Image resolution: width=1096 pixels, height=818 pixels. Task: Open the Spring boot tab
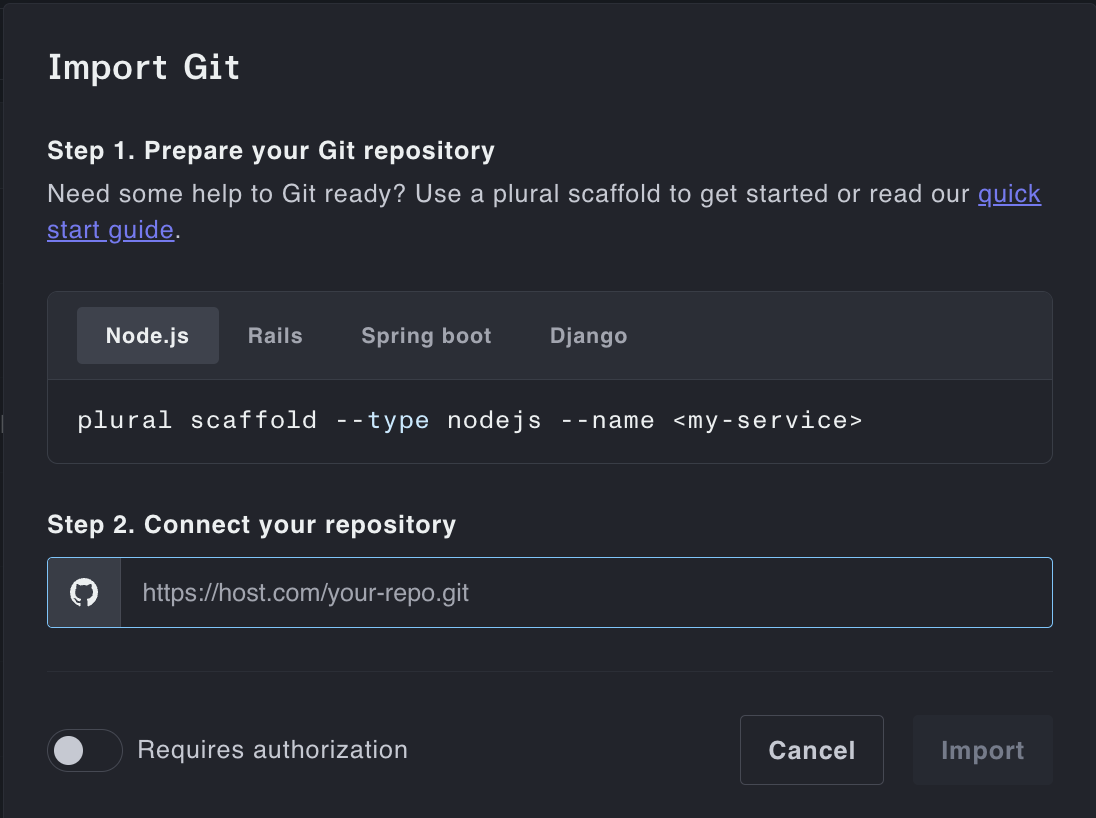426,336
